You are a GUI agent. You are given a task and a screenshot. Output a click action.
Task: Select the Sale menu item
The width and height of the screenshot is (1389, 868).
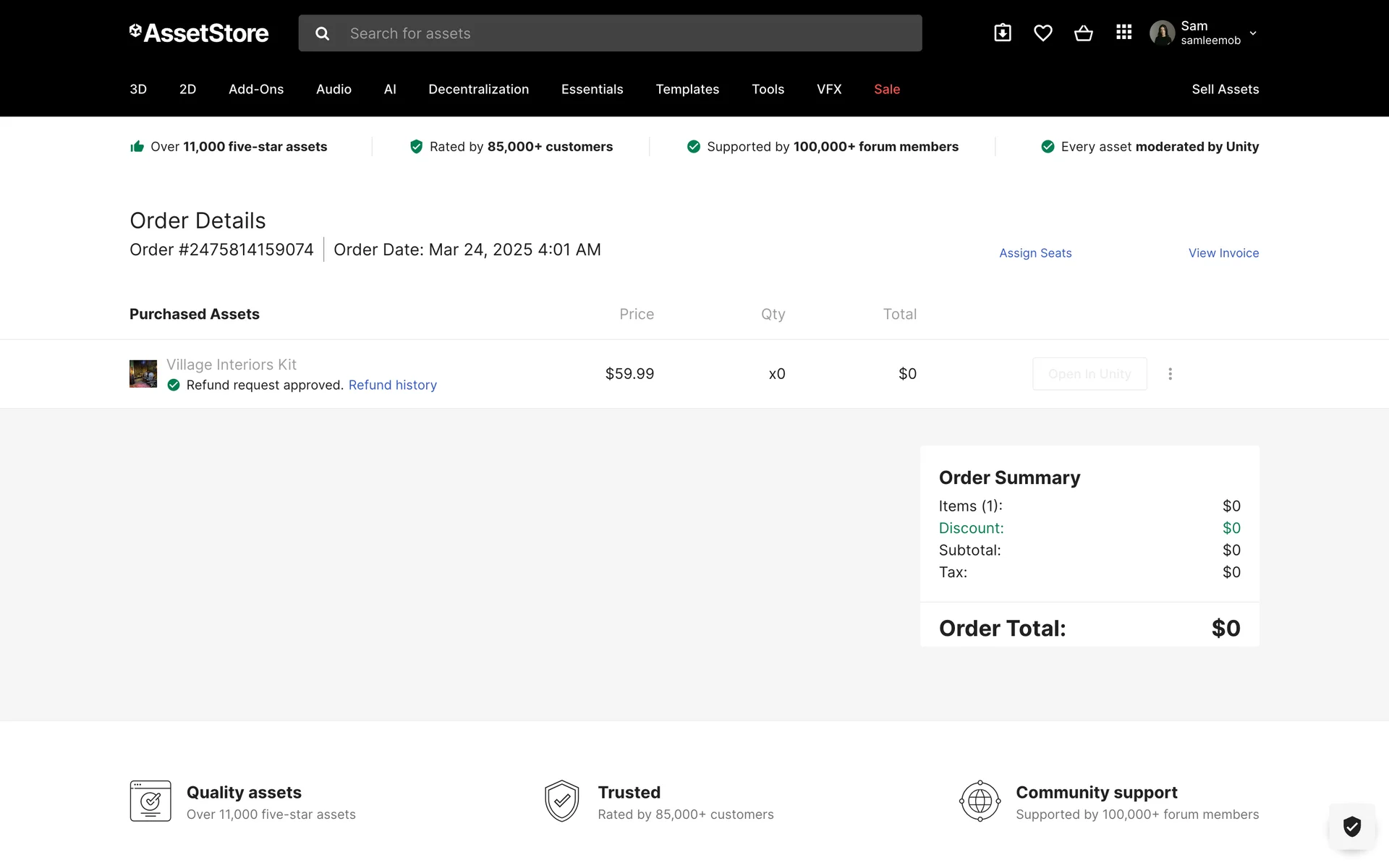pyautogui.click(x=887, y=89)
